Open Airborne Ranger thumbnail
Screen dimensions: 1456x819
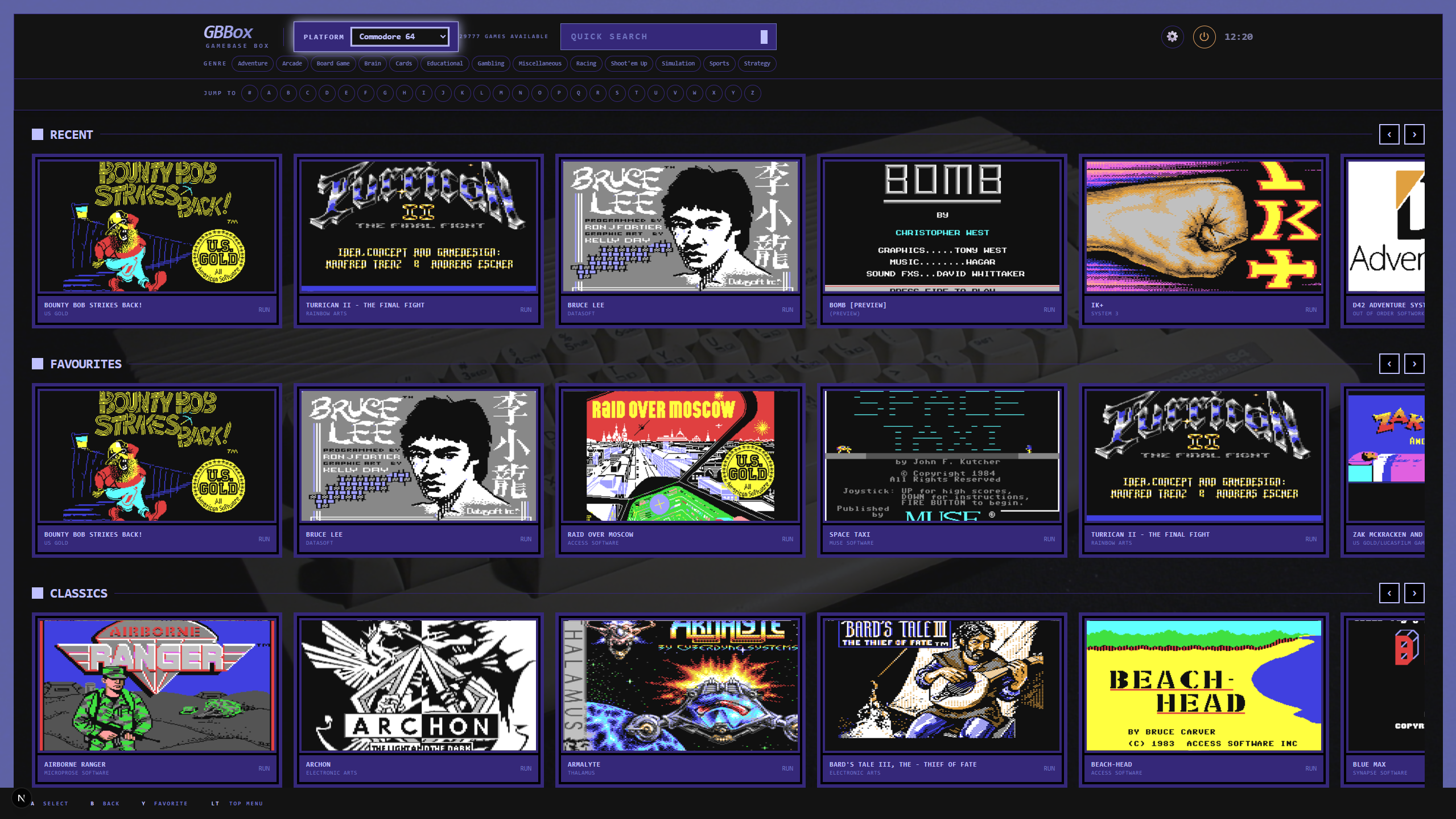coord(157,685)
